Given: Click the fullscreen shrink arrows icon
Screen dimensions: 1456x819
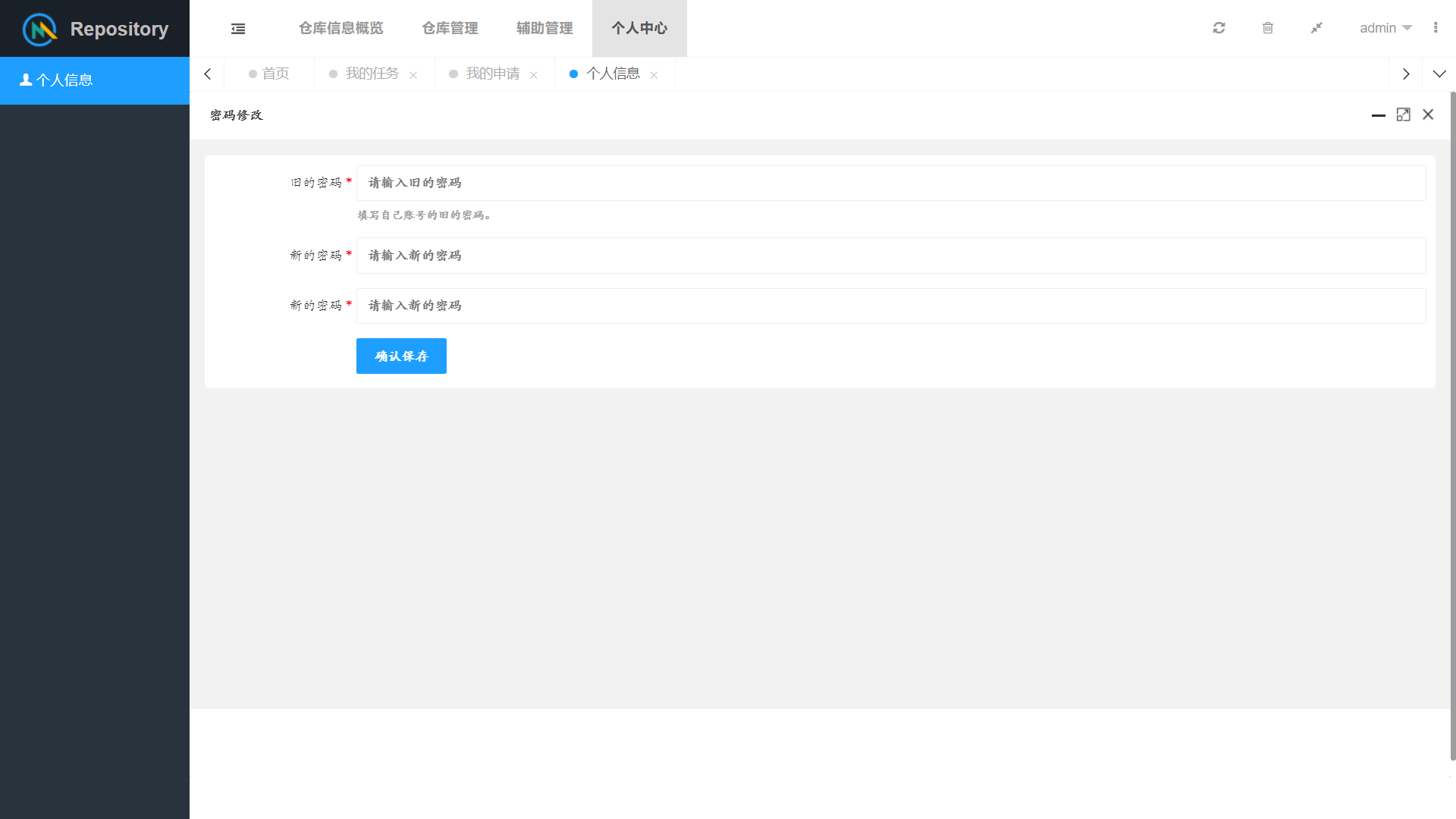Looking at the screenshot, I should (1316, 28).
